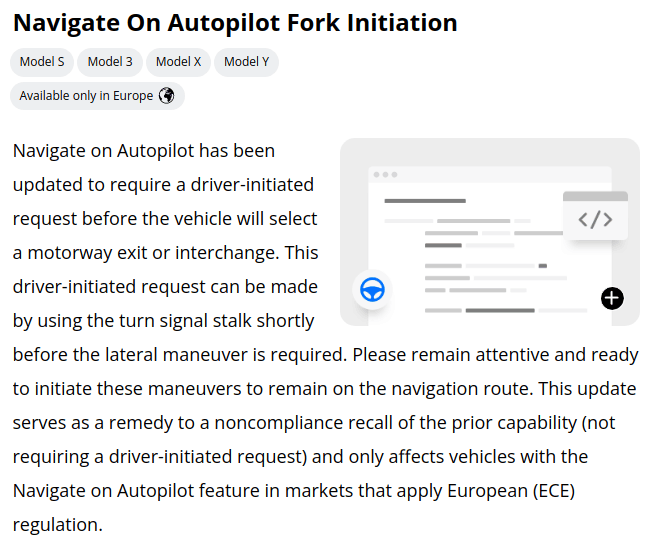The height and width of the screenshot is (557, 652).
Task: Click the phrase 'turn signal stalk' in text
Action: [191, 321]
